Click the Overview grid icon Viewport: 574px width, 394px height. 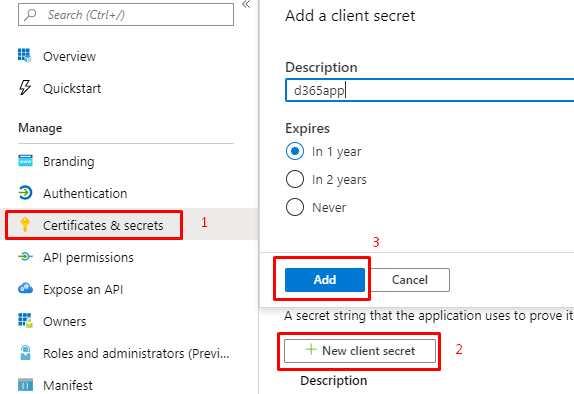[25, 56]
